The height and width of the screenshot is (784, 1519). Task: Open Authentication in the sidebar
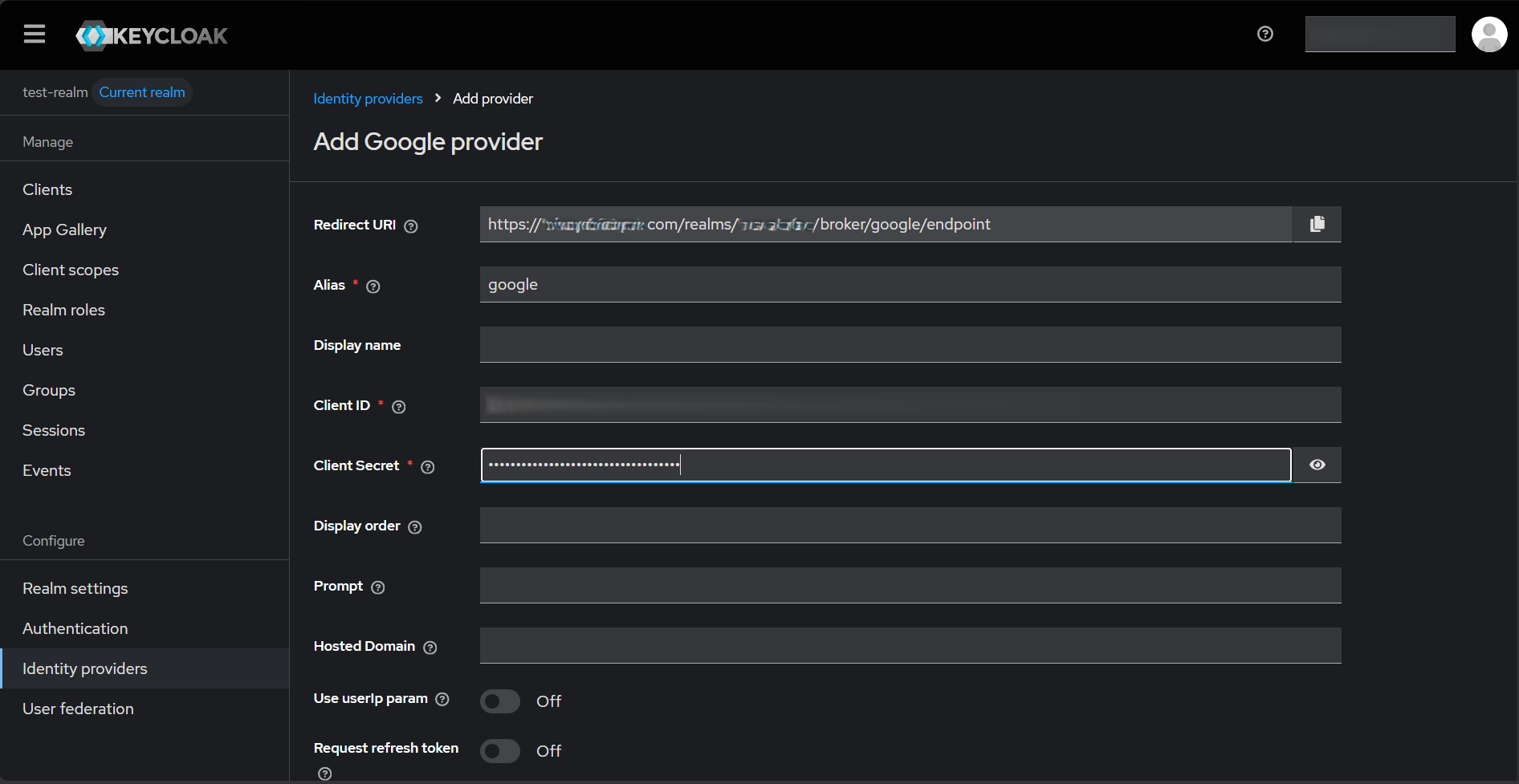(x=145, y=628)
